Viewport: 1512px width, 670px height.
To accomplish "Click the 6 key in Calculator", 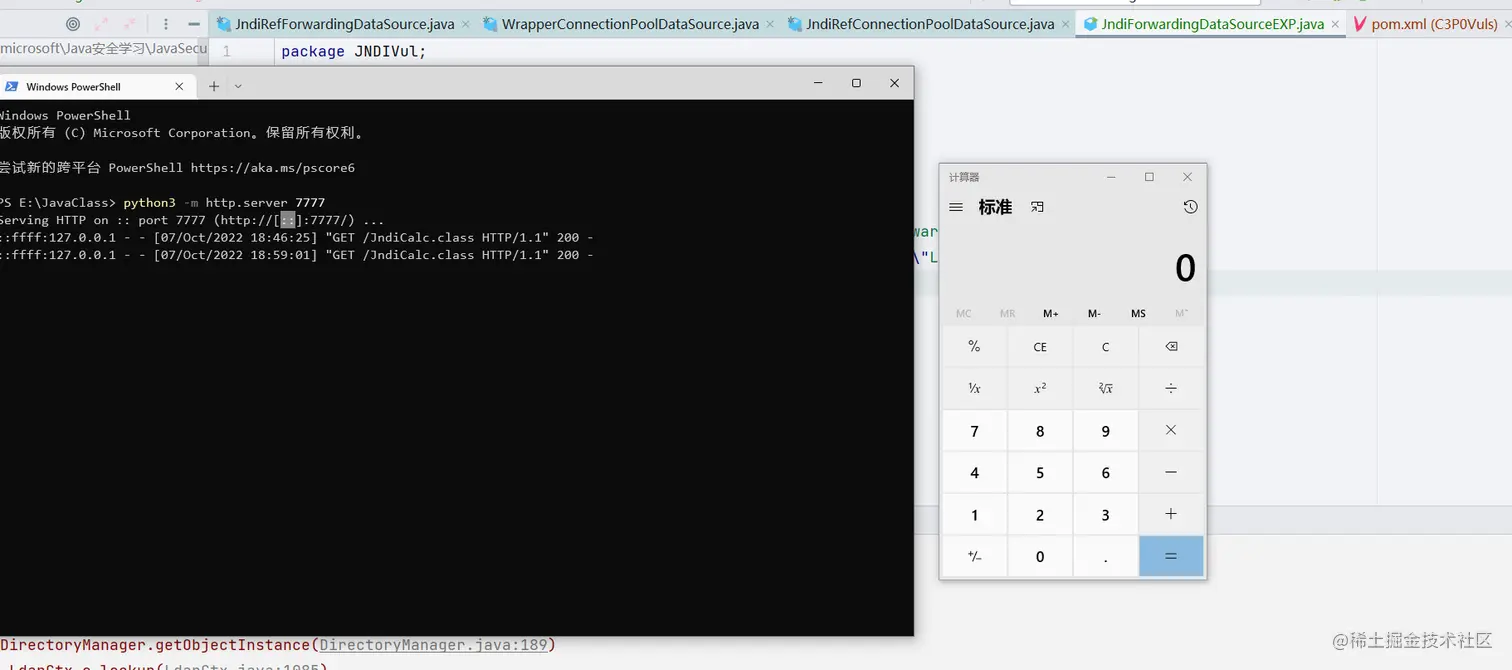I will (x=1105, y=472).
